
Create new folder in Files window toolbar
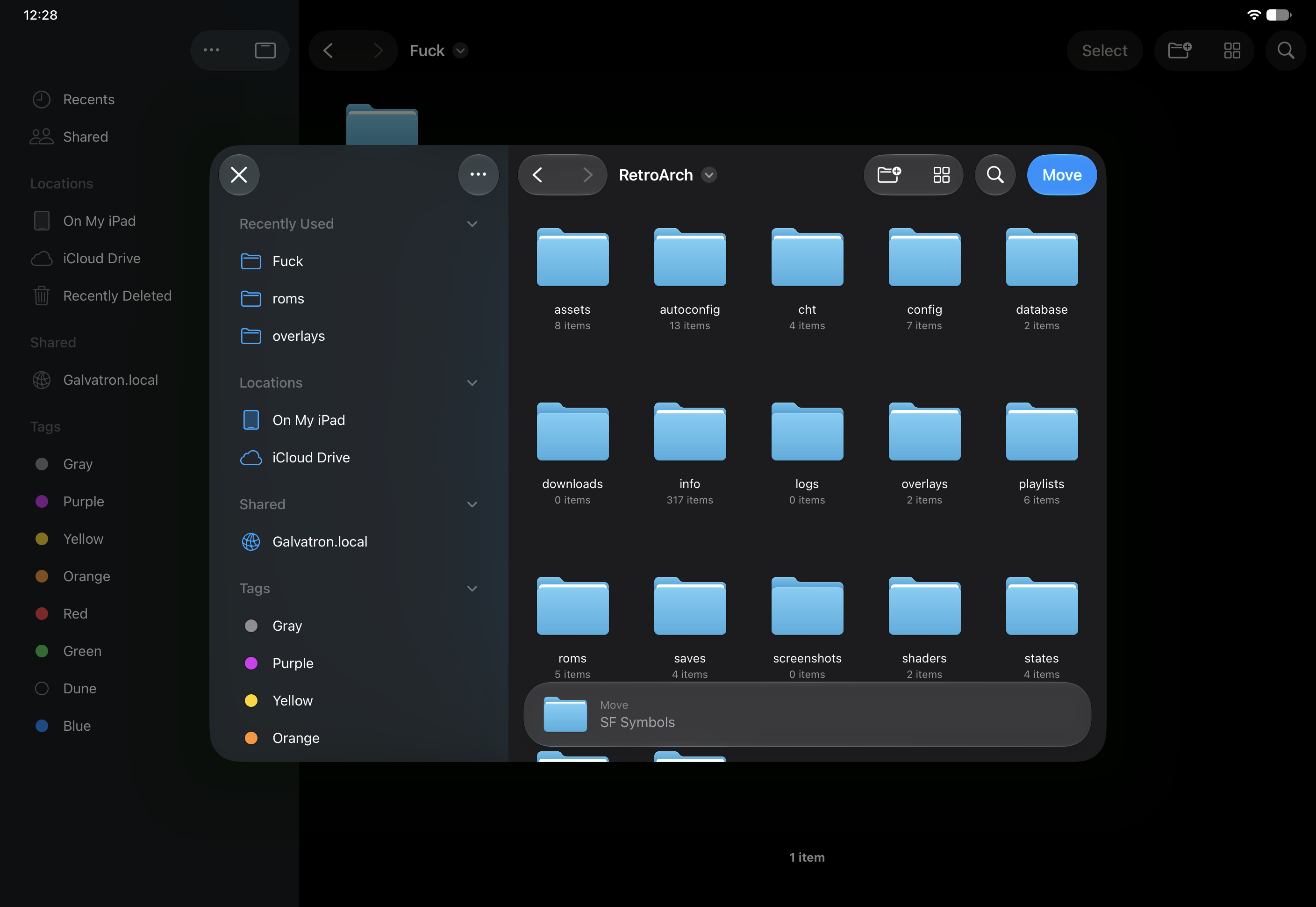pos(1180,50)
